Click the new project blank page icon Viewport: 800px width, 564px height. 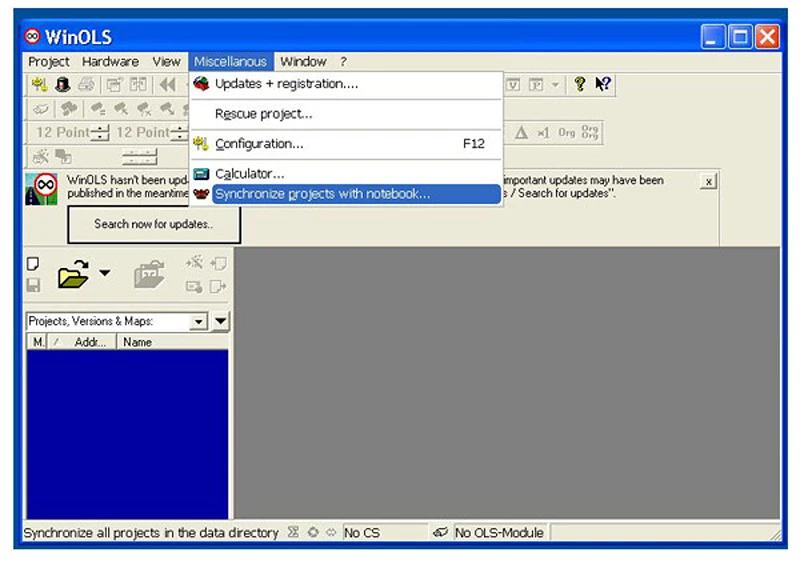33,264
